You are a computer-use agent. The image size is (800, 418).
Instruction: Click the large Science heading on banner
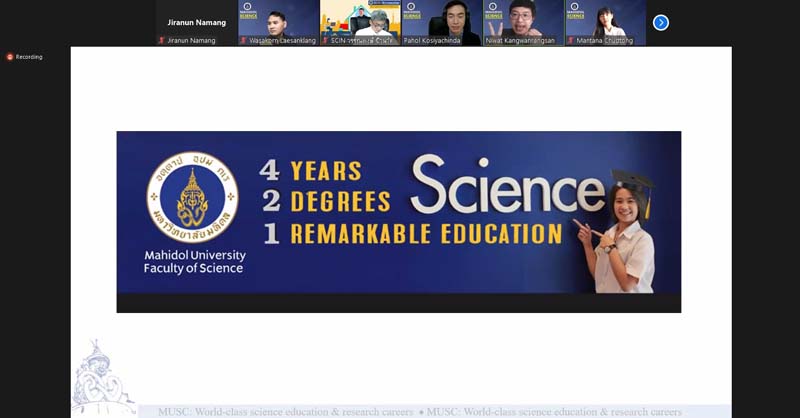[508, 186]
